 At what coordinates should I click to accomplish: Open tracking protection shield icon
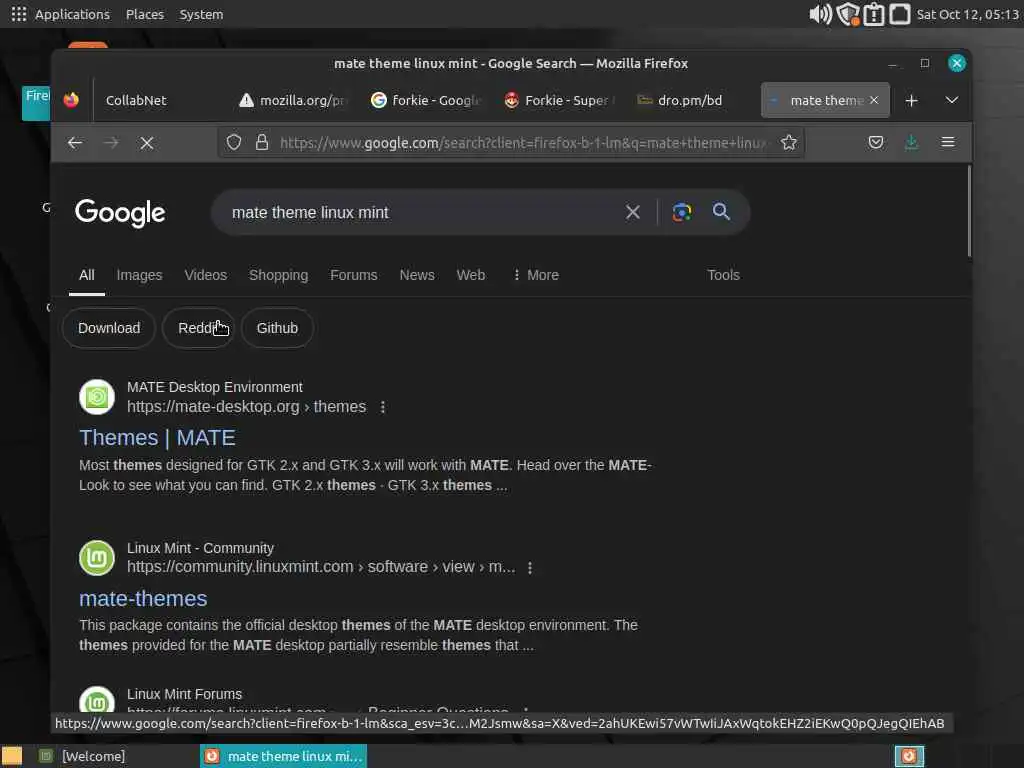tap(234, 142)
